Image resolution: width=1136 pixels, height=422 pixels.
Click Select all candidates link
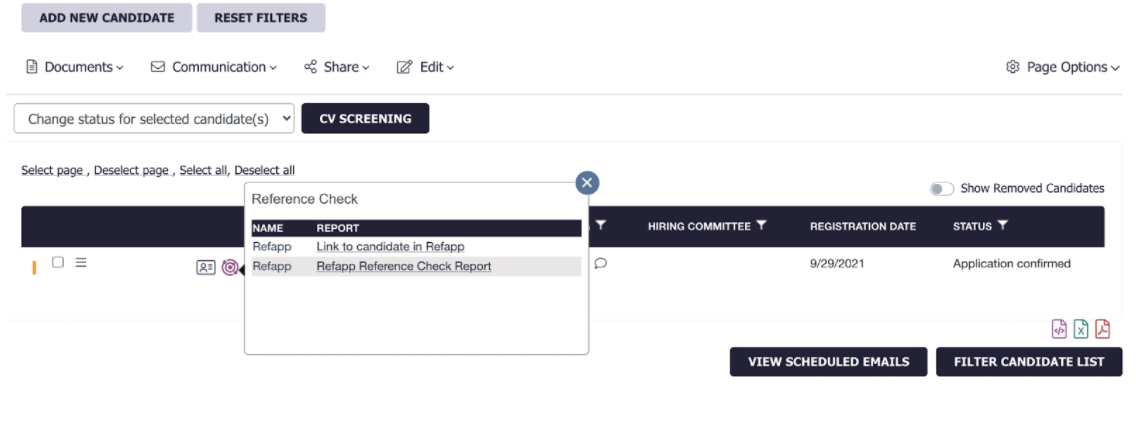point(203,170)
